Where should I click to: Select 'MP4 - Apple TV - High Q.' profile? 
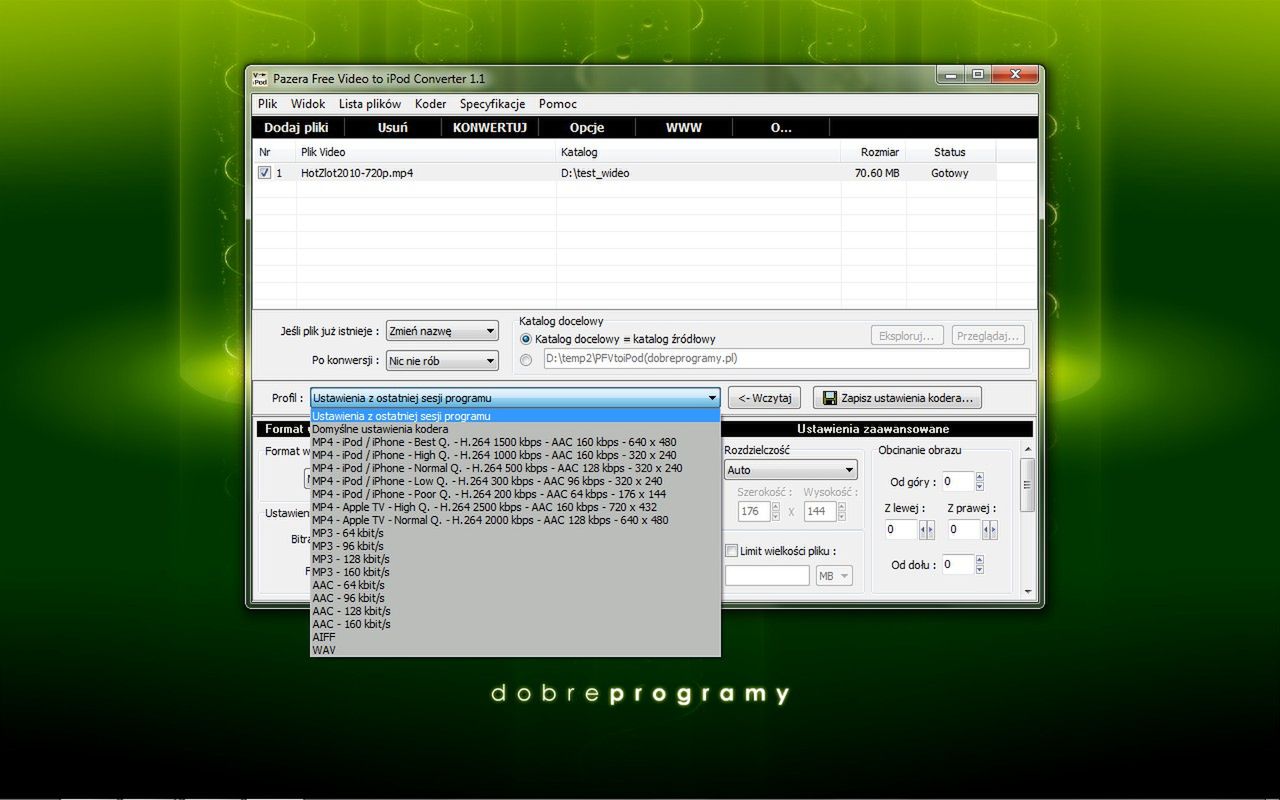click(515, 507)
